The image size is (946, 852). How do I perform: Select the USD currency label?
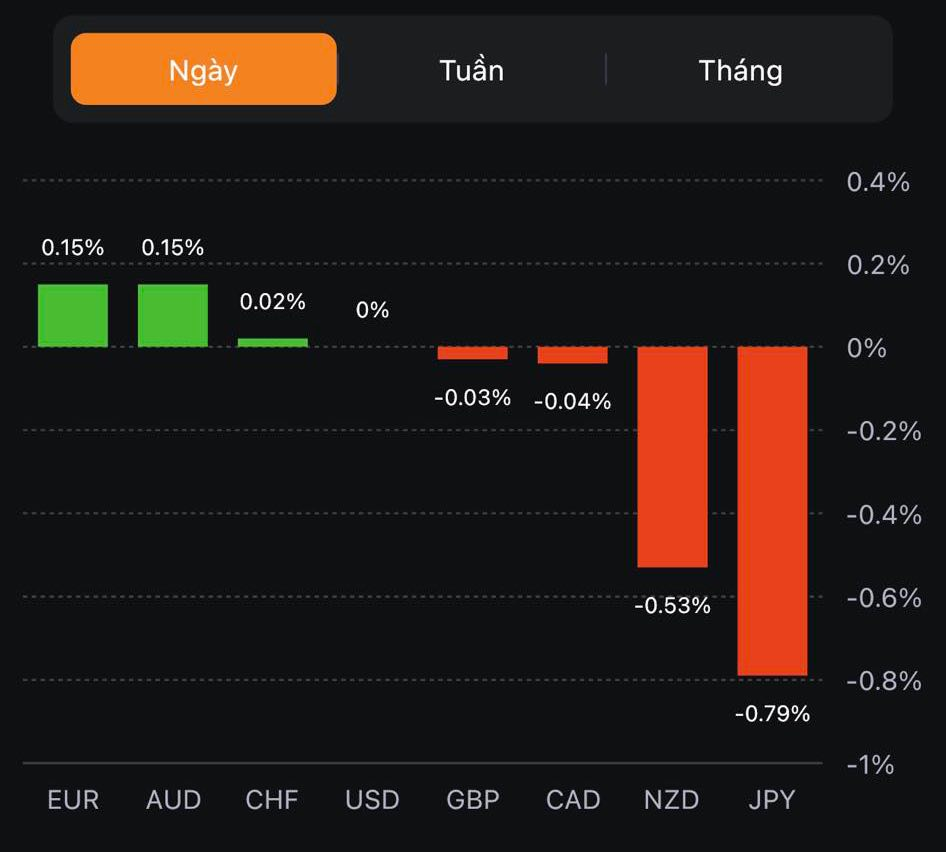coord(372,800)
